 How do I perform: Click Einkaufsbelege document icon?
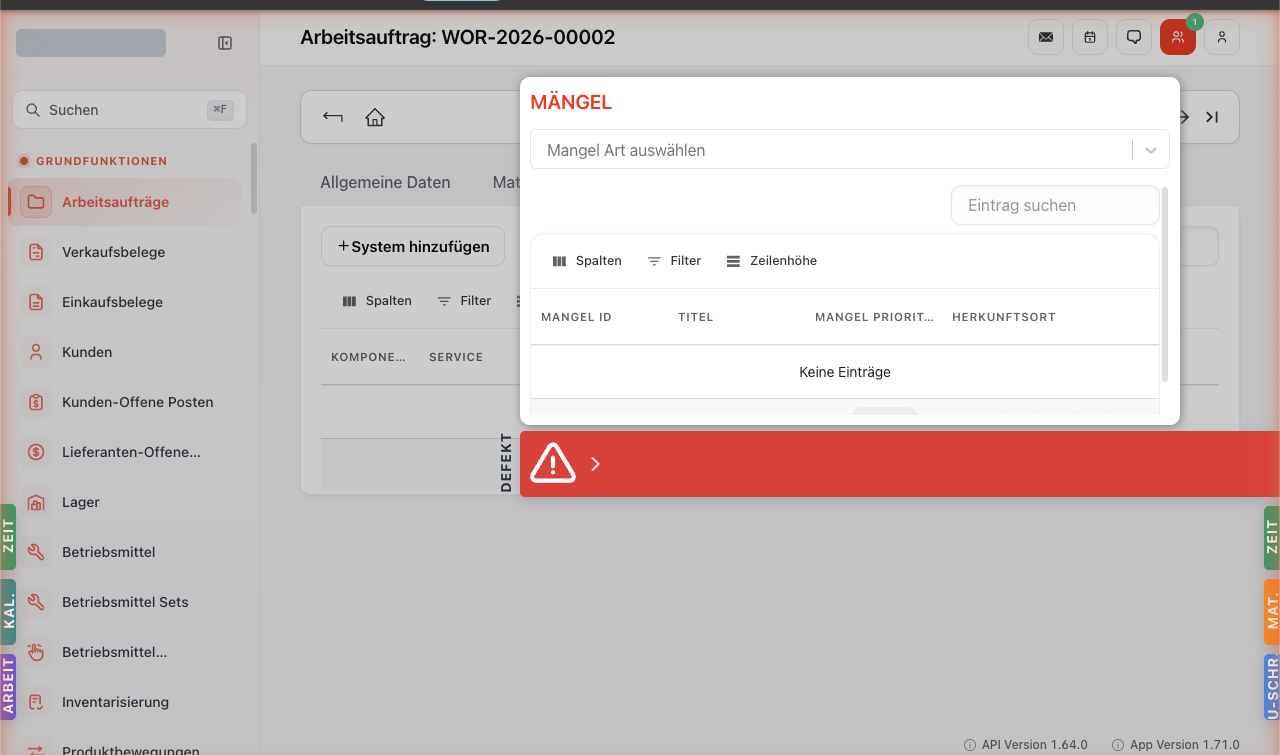pyautogui.click(x=37, y=302)
